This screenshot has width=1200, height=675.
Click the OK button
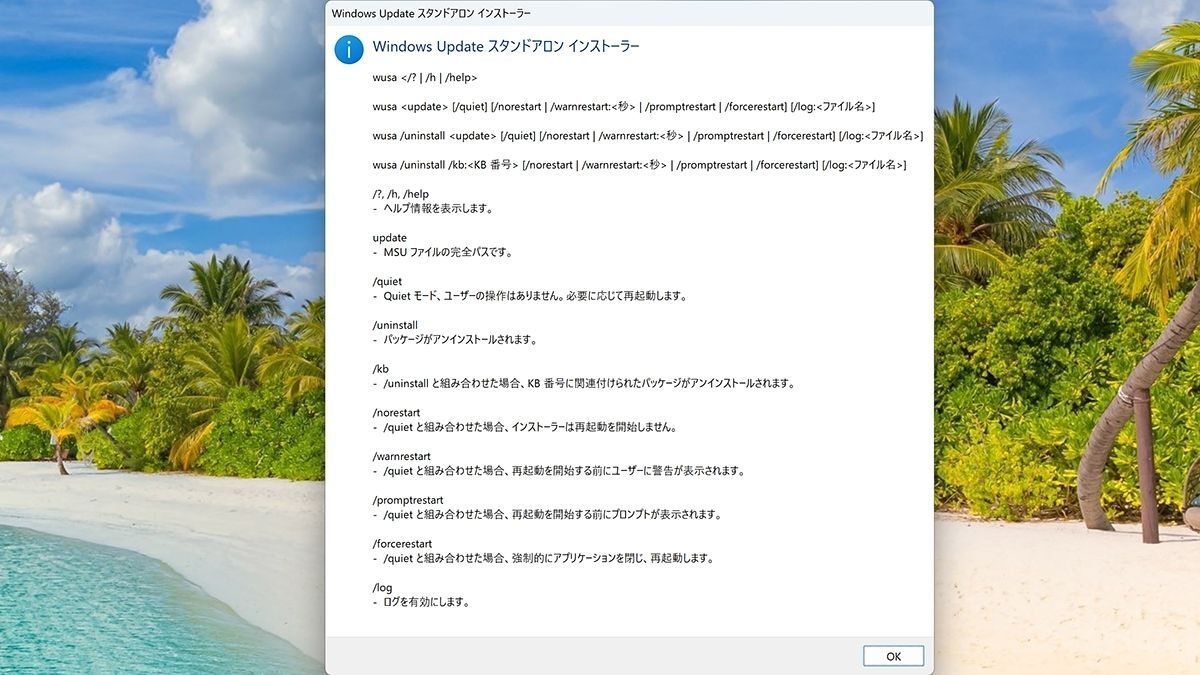893,656
